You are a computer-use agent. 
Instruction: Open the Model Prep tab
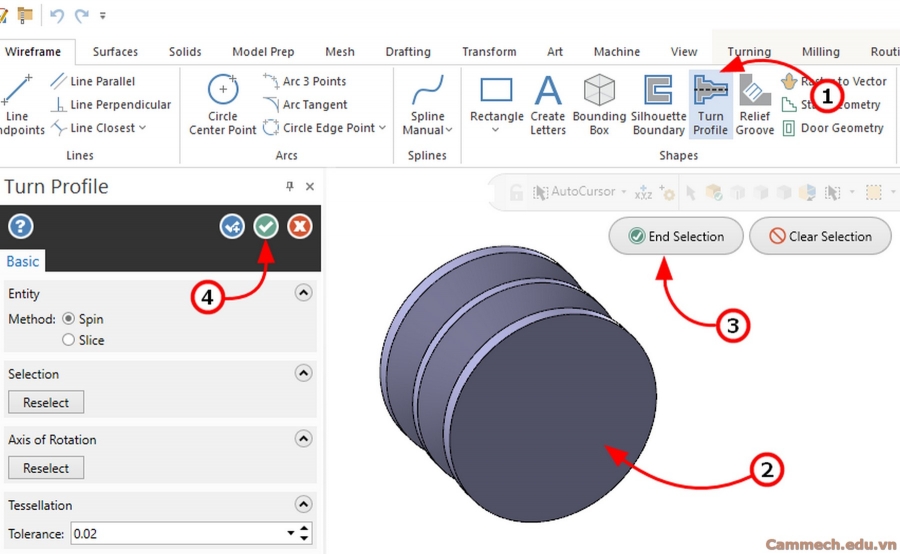click(x=263, y=52)
